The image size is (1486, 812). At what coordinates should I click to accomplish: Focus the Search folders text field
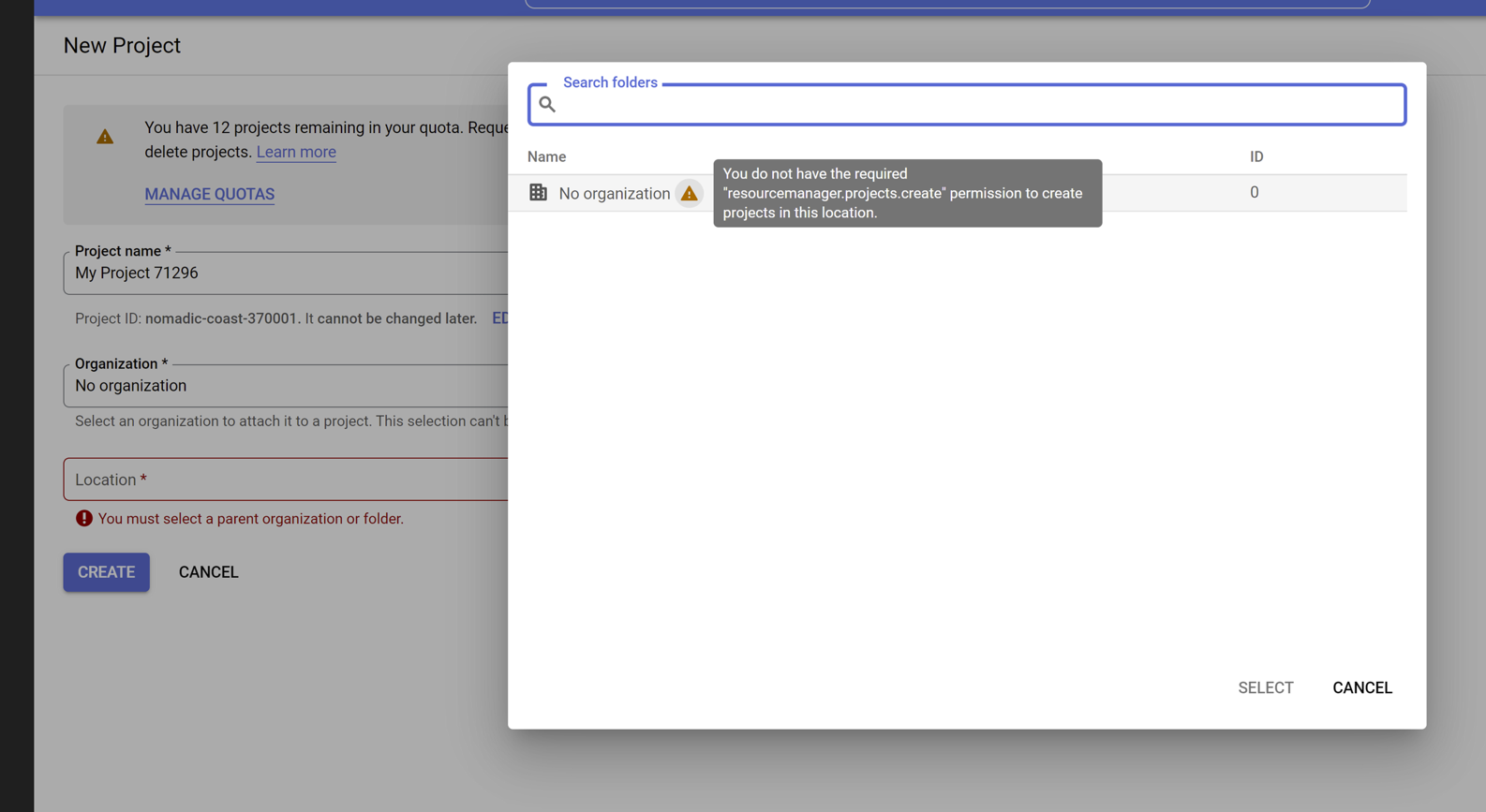click(x=974, y=105)
